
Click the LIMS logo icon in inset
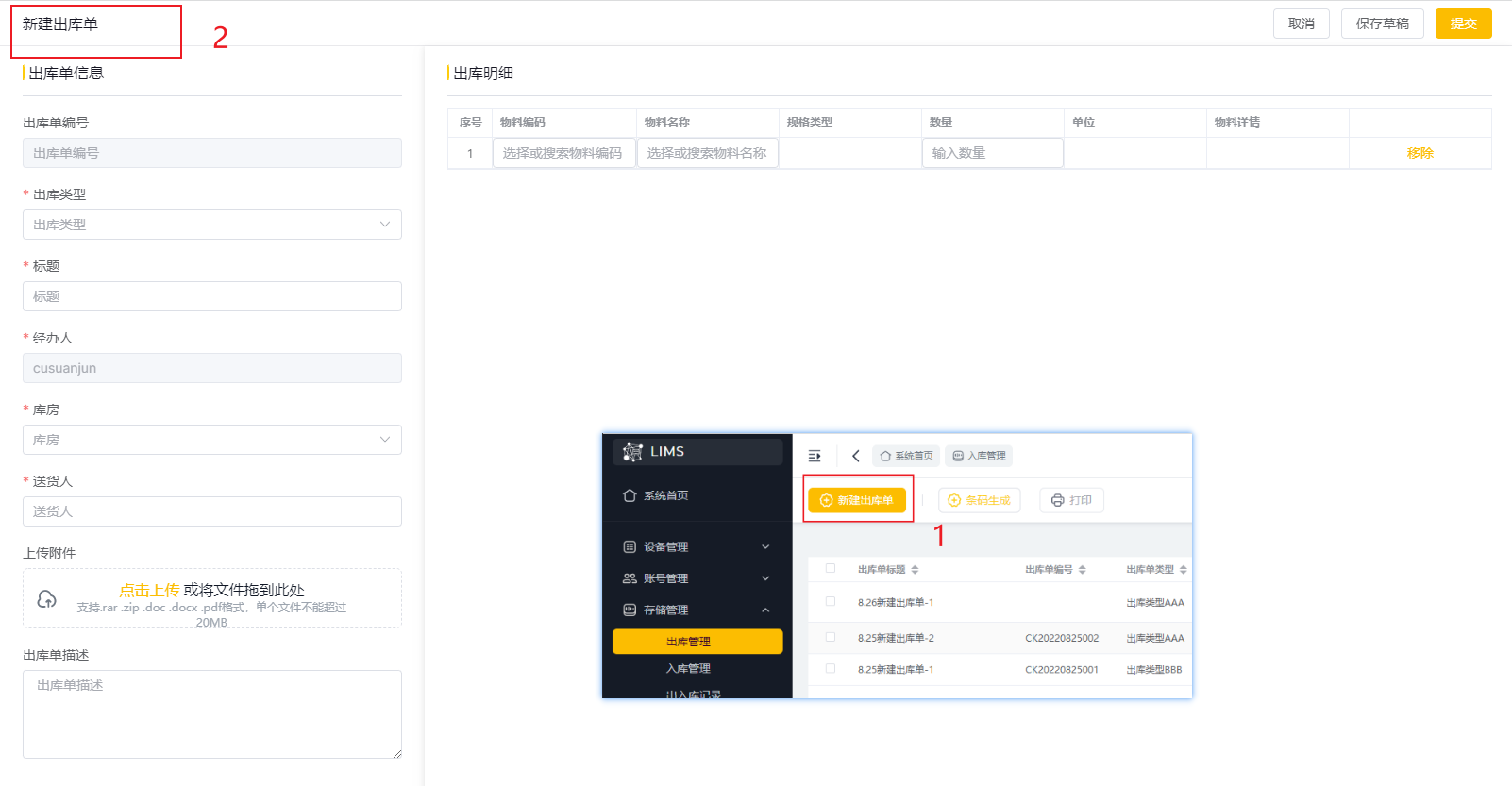[632, 452]
